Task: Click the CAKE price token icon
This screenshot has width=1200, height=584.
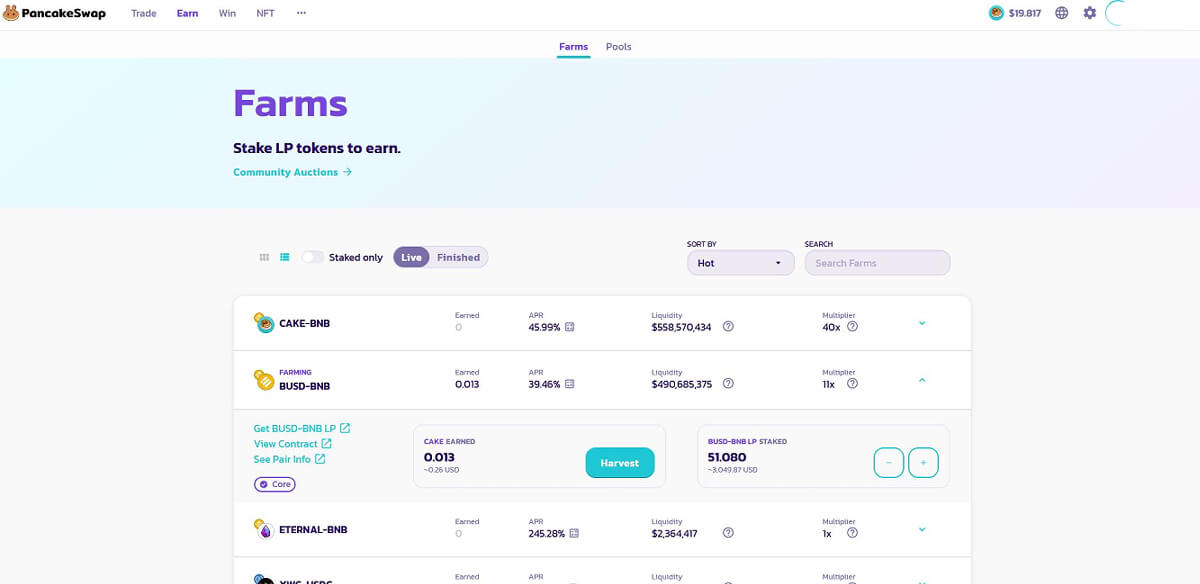Action: click(x=996, y=13)
